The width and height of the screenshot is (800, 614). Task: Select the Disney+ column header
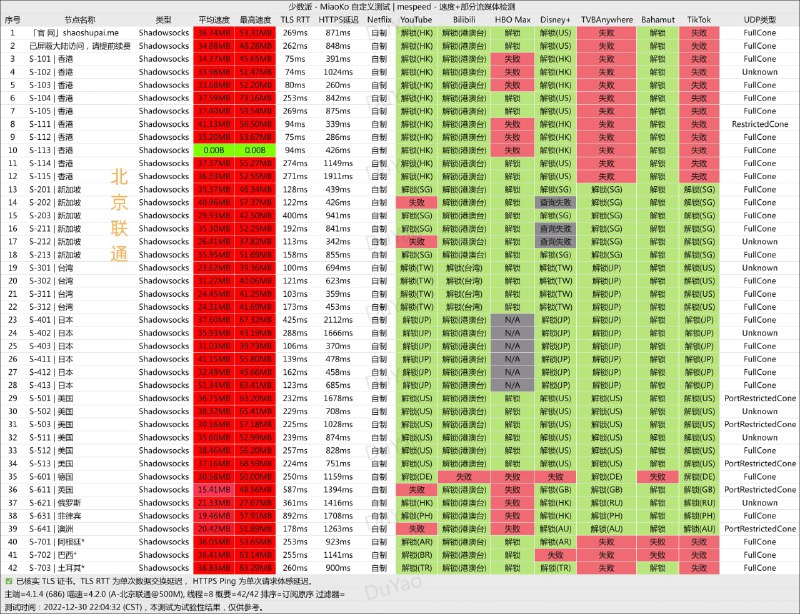556,20
